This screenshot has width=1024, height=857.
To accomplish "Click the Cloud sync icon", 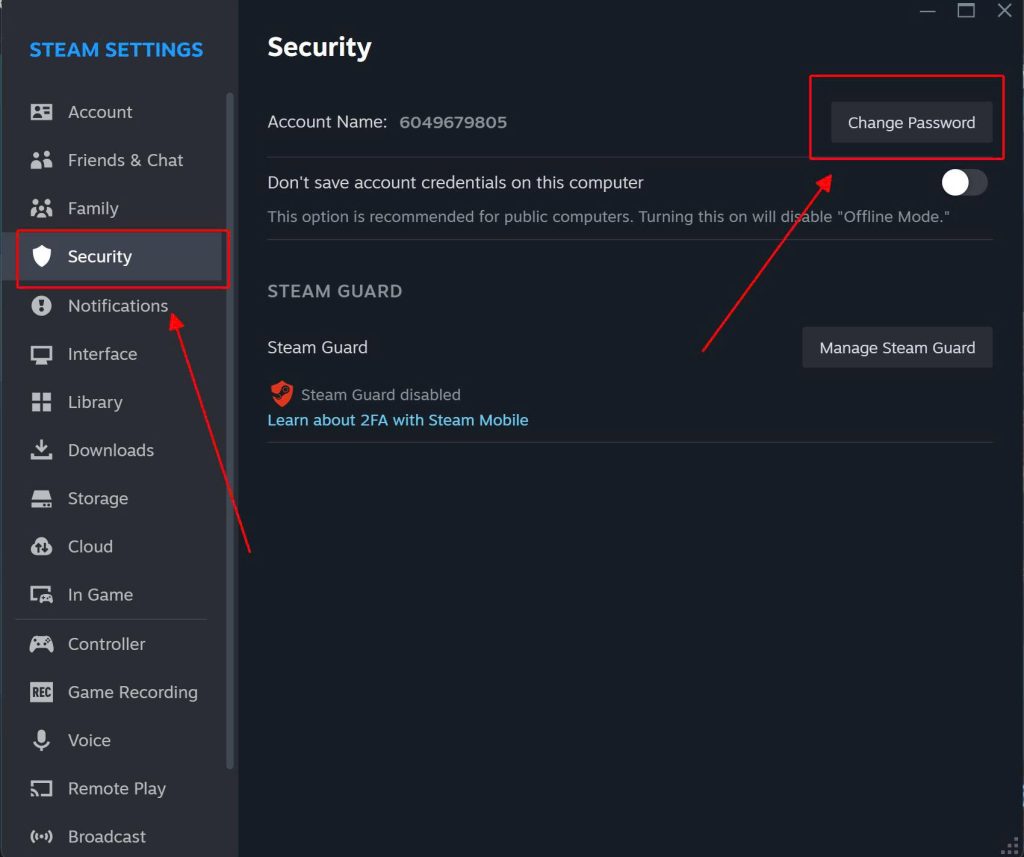I will point(41,547).
